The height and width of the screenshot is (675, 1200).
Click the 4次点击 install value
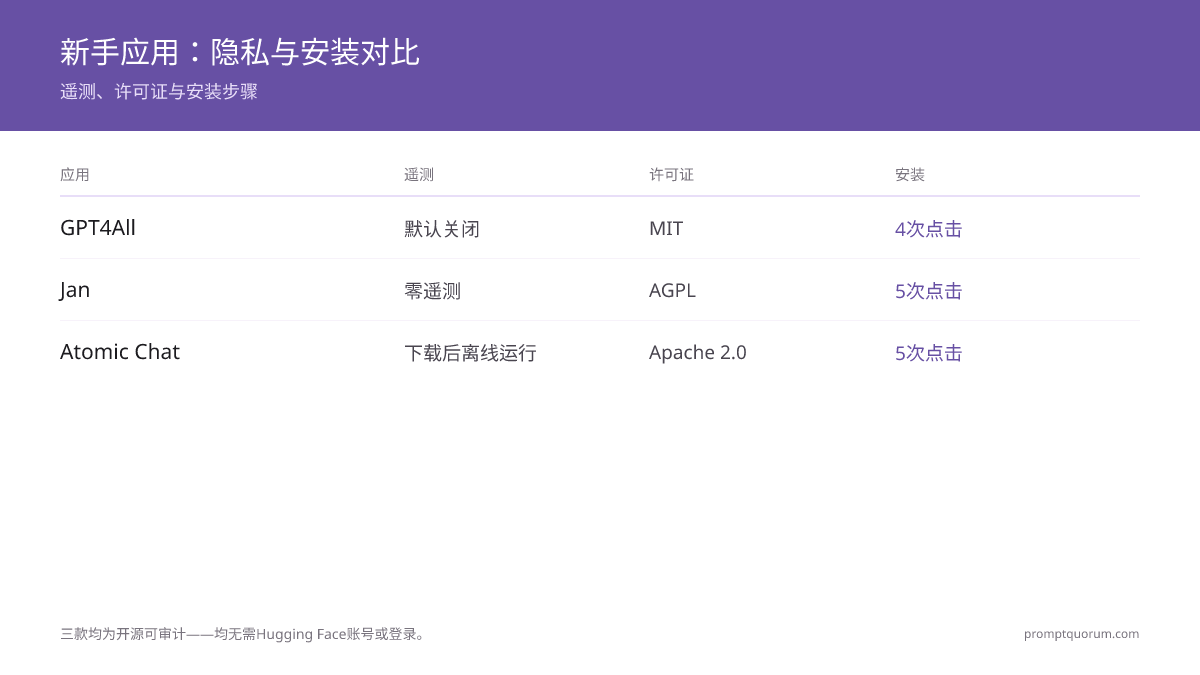pyautogui.click(x=928, y=229)
